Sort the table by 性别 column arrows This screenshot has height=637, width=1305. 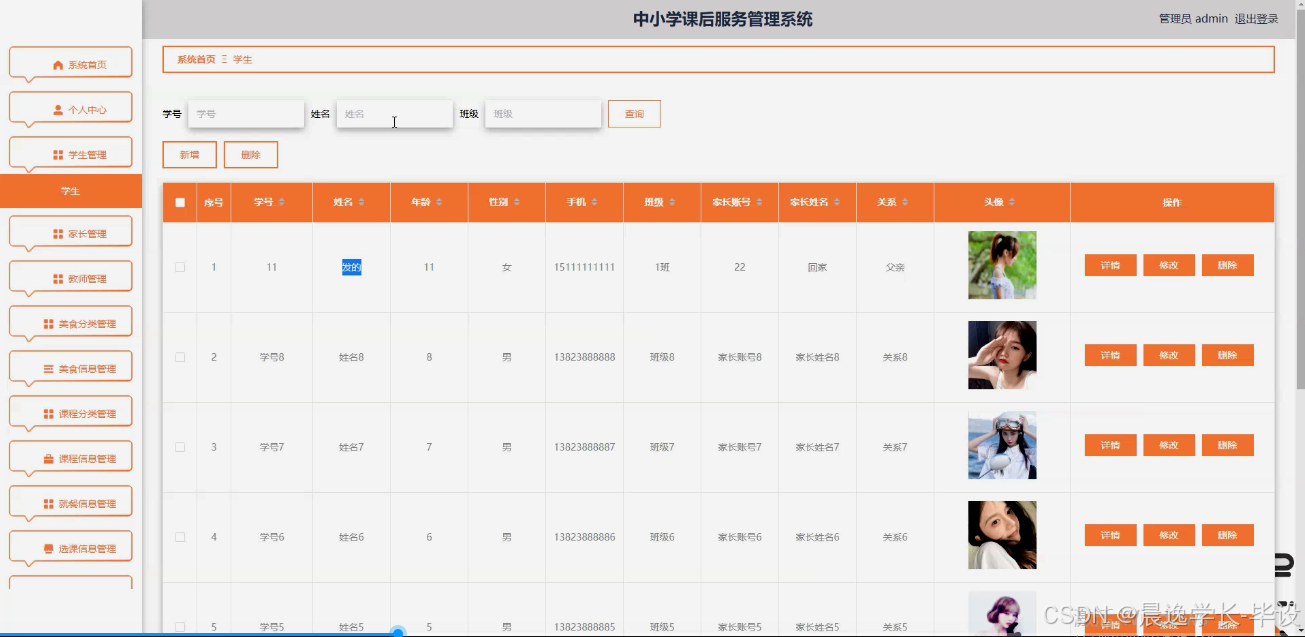(517, 202)
